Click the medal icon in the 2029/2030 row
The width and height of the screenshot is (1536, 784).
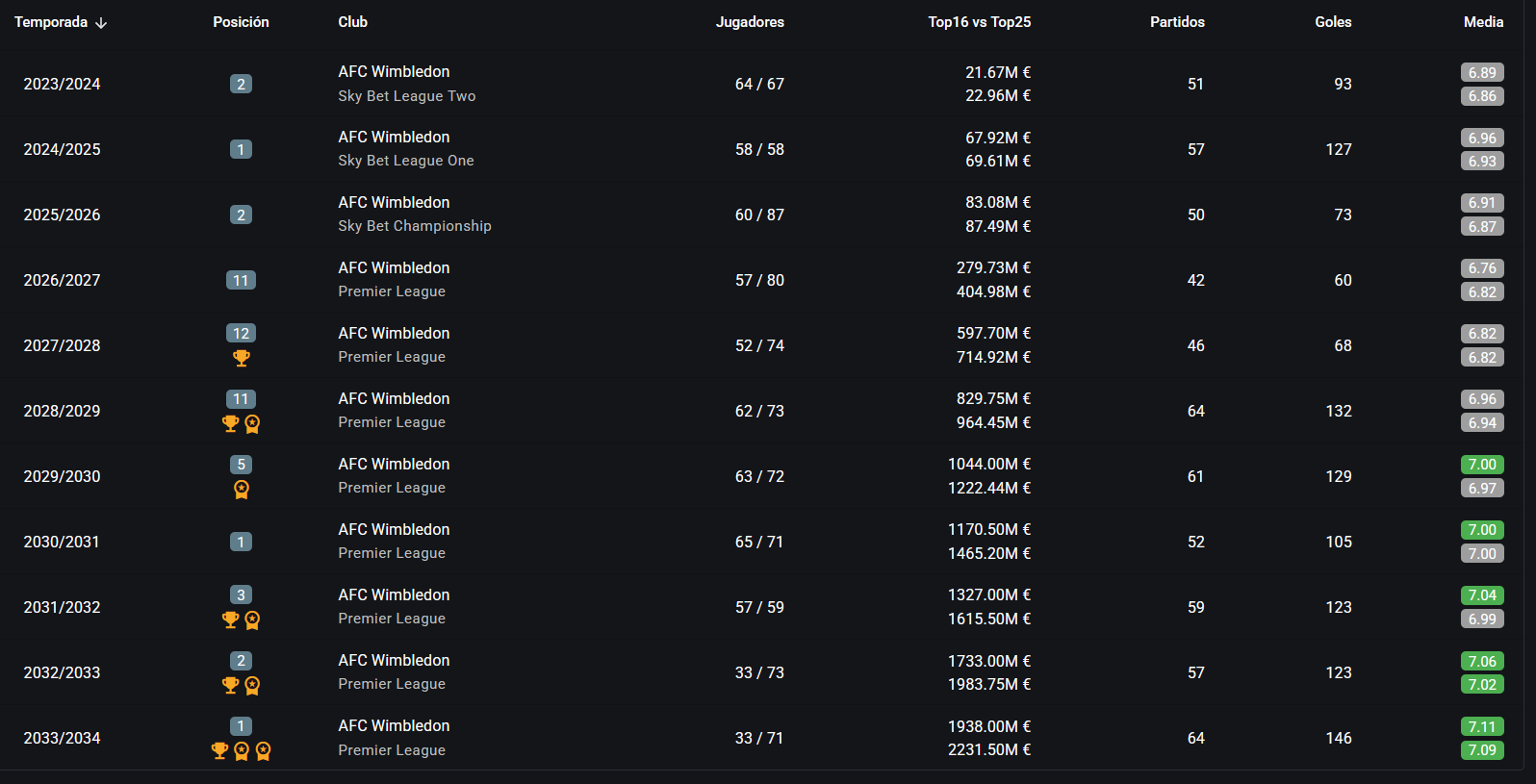(241, 489)
